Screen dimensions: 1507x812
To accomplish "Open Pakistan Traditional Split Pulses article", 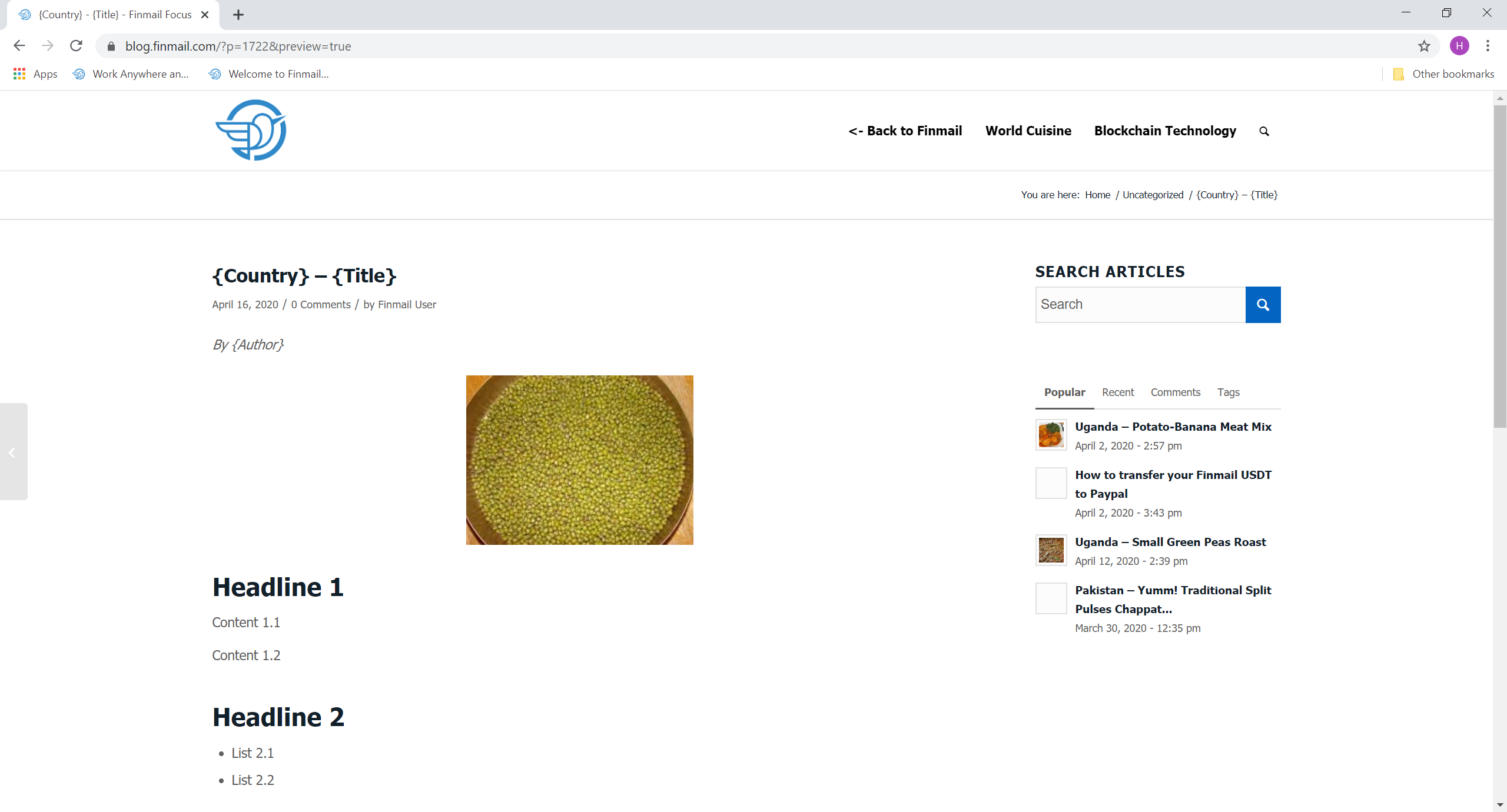I will point(1173,600).
